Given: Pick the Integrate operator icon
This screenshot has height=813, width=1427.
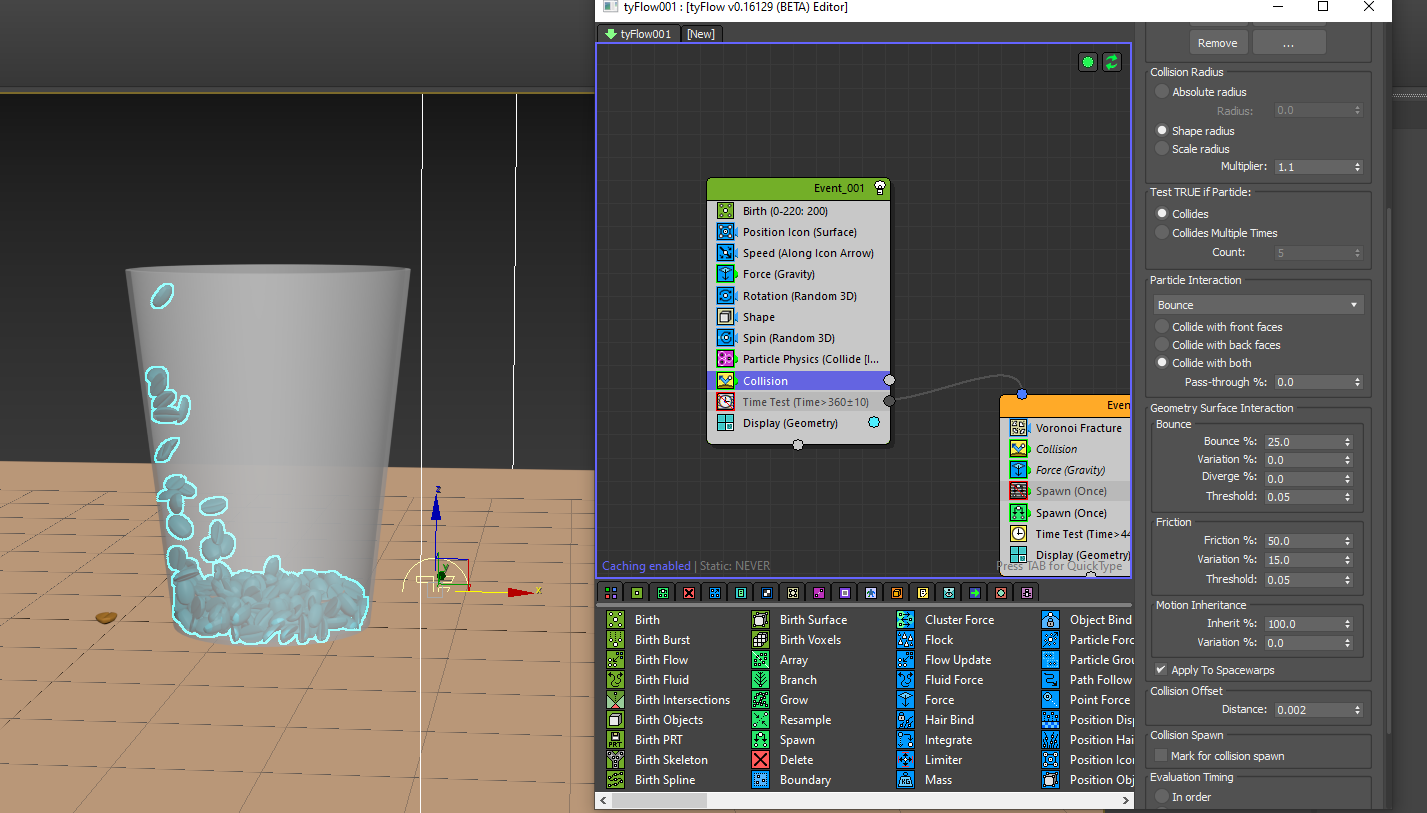Looking at the screenshot, I should (x=906, y=740).
